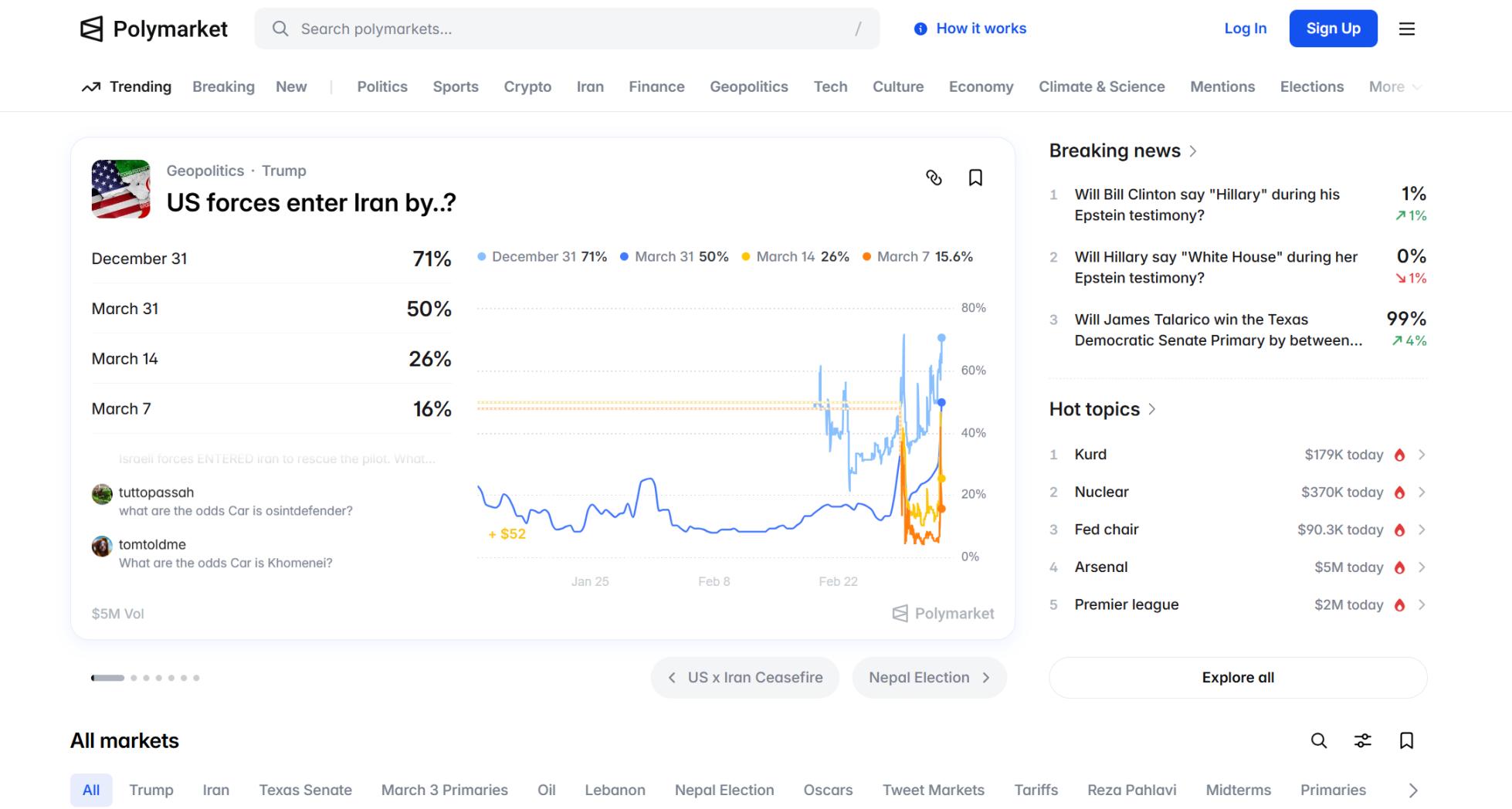This screenshot has width=1512, height=809.
Task: Select the second carousel dot below the market card
Action: pos(134,678)
